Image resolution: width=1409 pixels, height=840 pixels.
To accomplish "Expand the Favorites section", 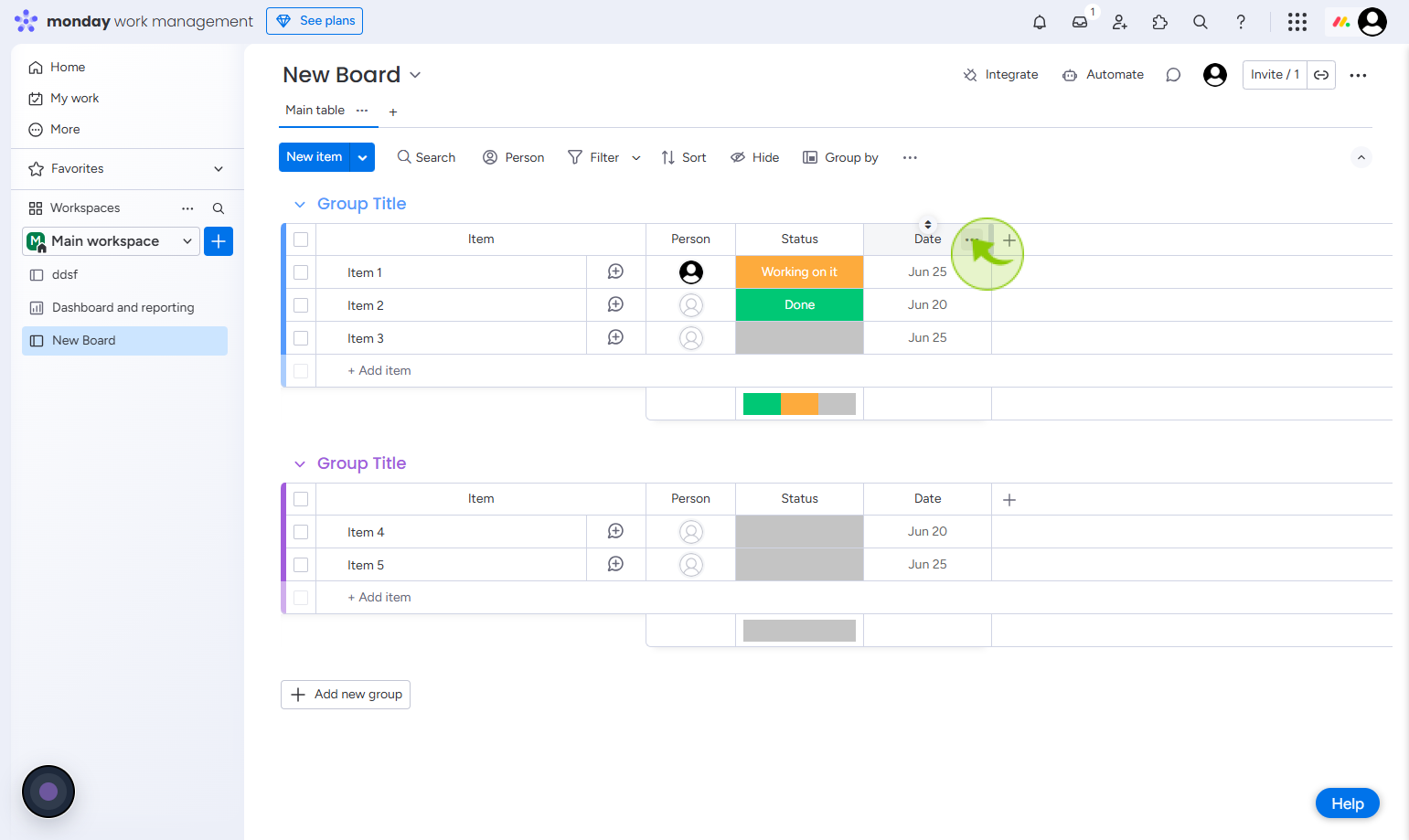I will [x=219, y=169].
